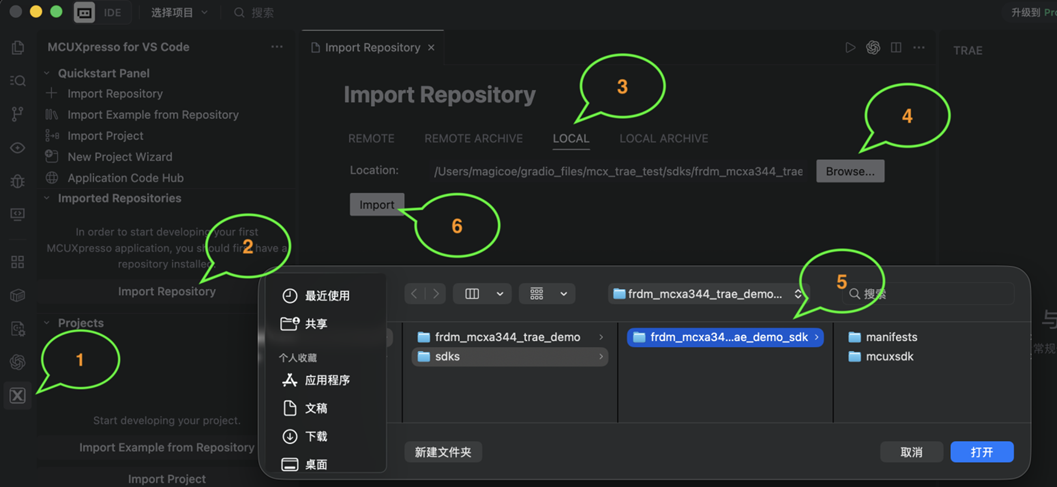
Task: Go forward in the file dialog
Action: 436,293
